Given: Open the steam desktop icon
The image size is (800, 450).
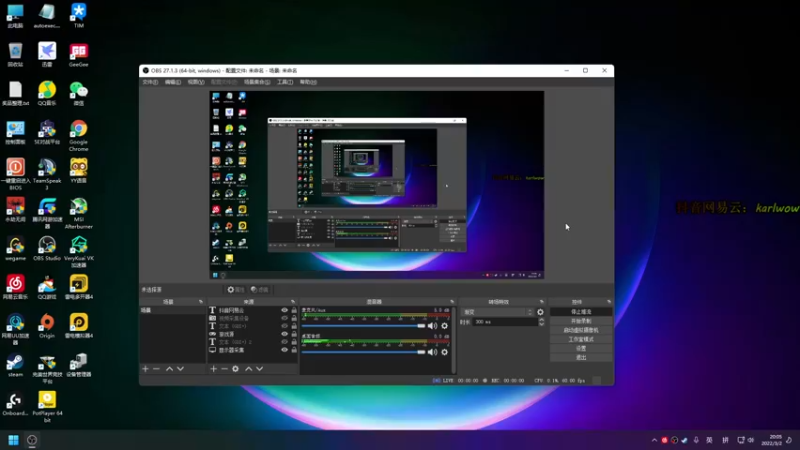Looking at the screenshot, I should (15, 365).
